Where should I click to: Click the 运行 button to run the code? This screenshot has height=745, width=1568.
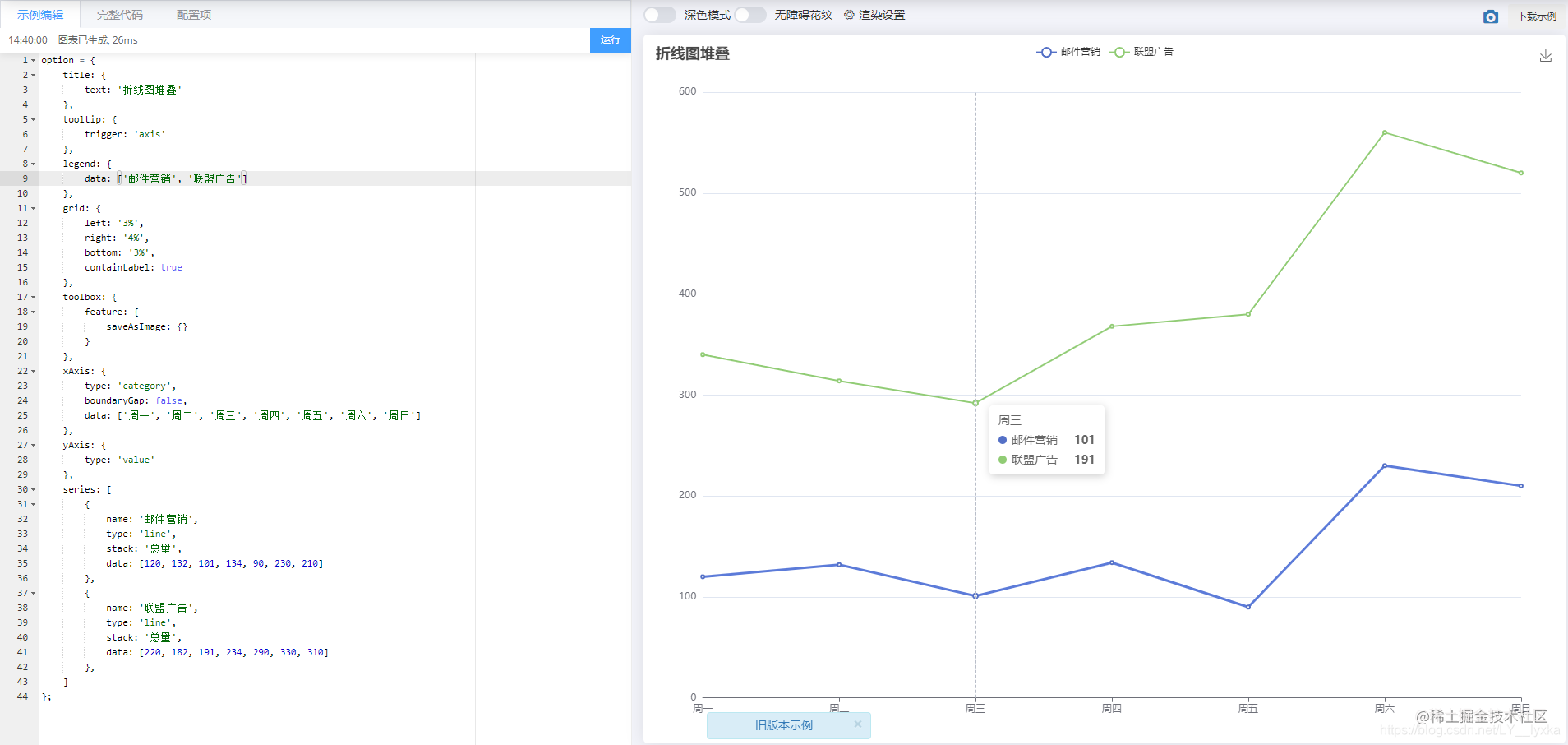point(610,39)
